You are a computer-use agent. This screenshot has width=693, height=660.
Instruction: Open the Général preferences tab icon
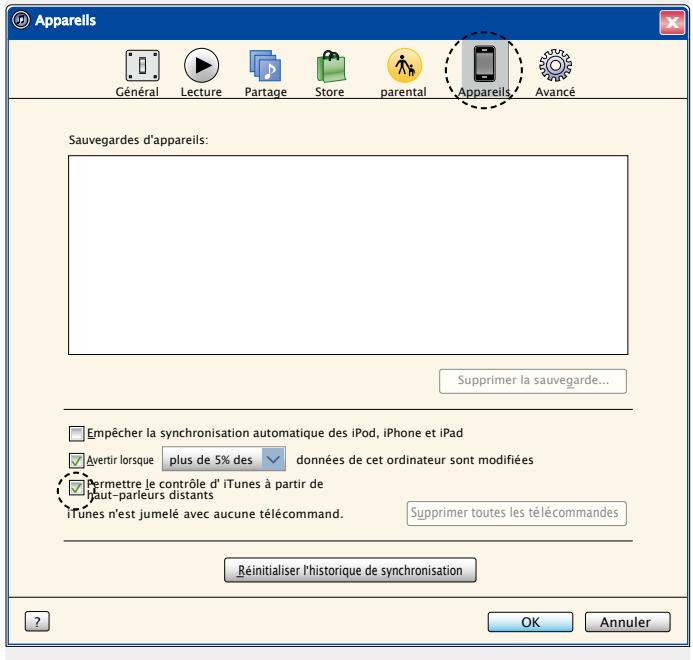142,66
